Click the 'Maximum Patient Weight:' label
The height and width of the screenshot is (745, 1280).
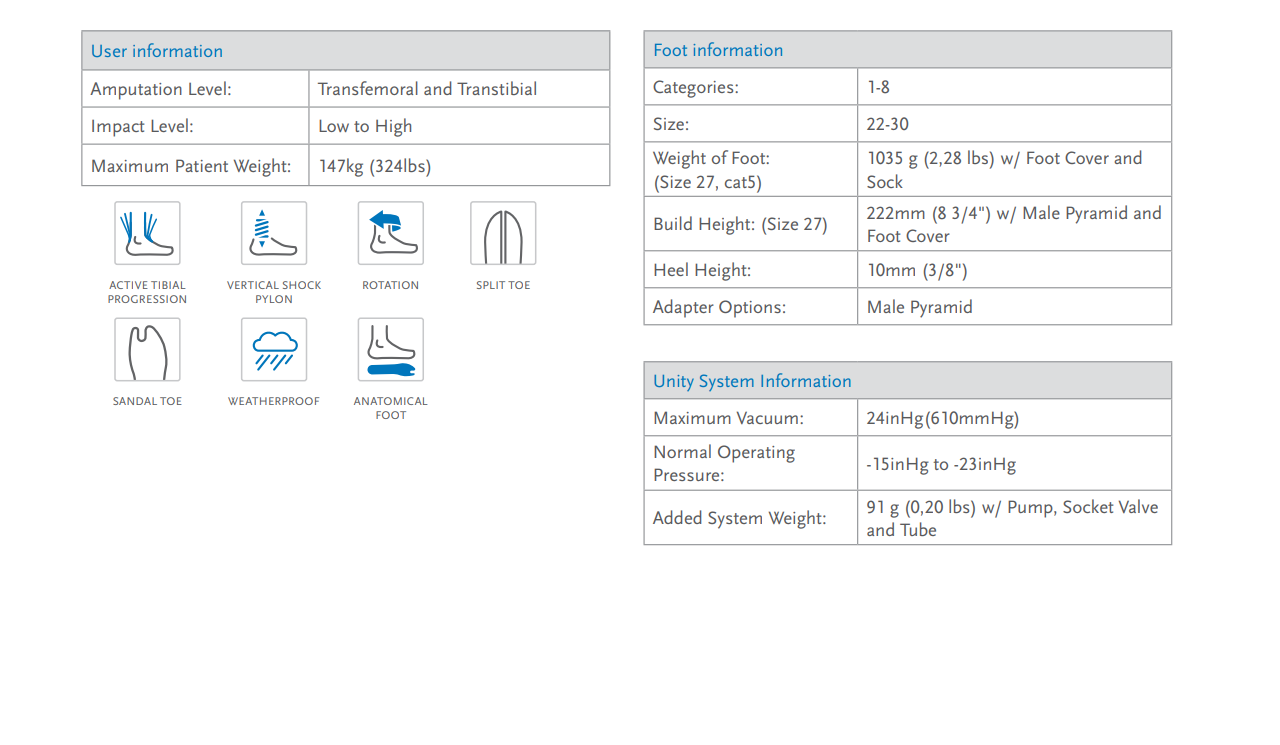(x=191, y=166)
